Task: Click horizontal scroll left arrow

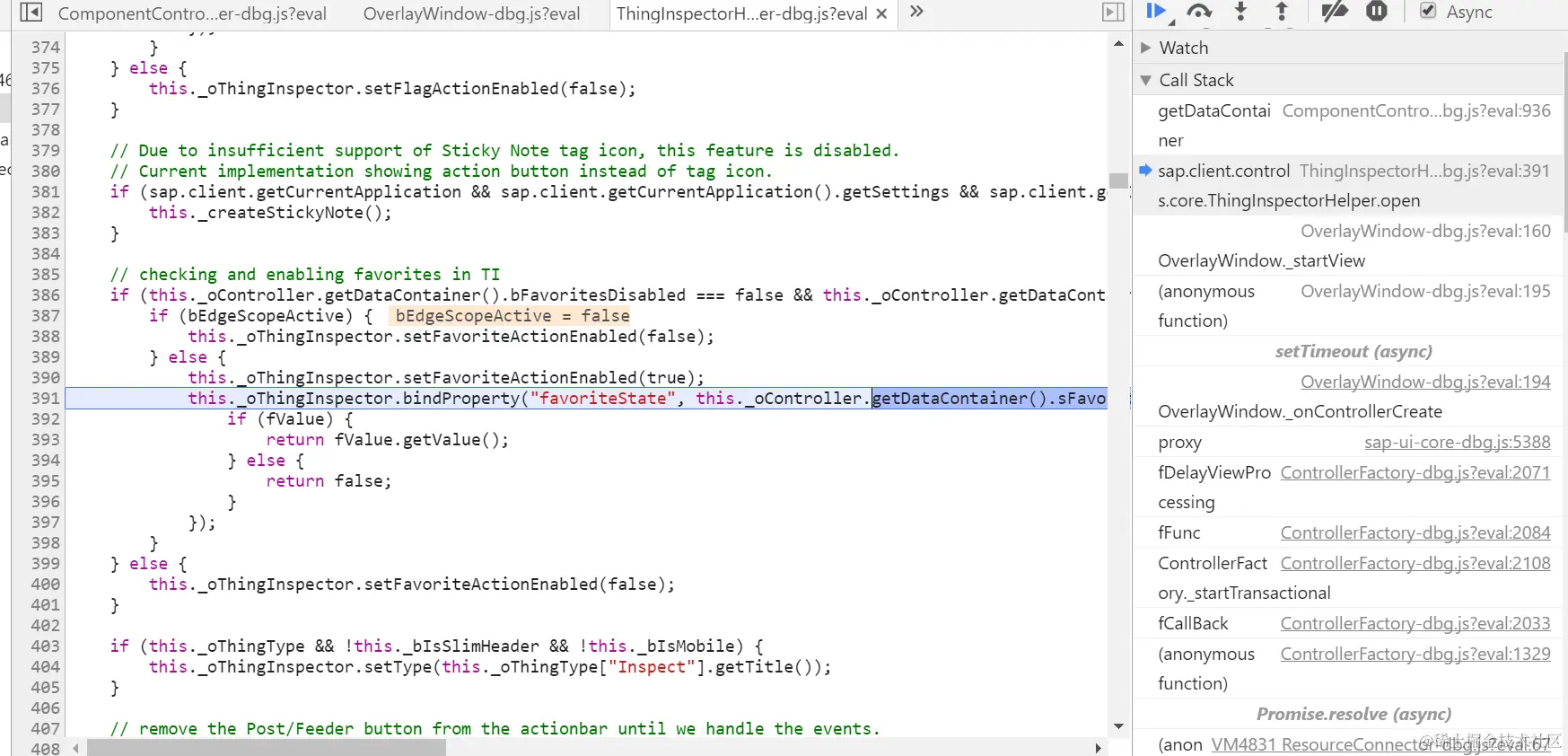Action: point(76,748)
